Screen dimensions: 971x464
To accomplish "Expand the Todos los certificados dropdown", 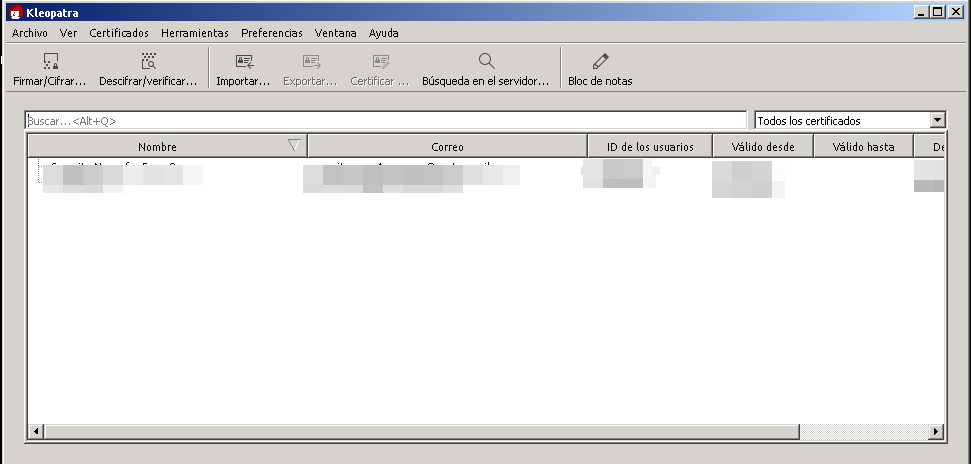I will click(x=938, y=121).
